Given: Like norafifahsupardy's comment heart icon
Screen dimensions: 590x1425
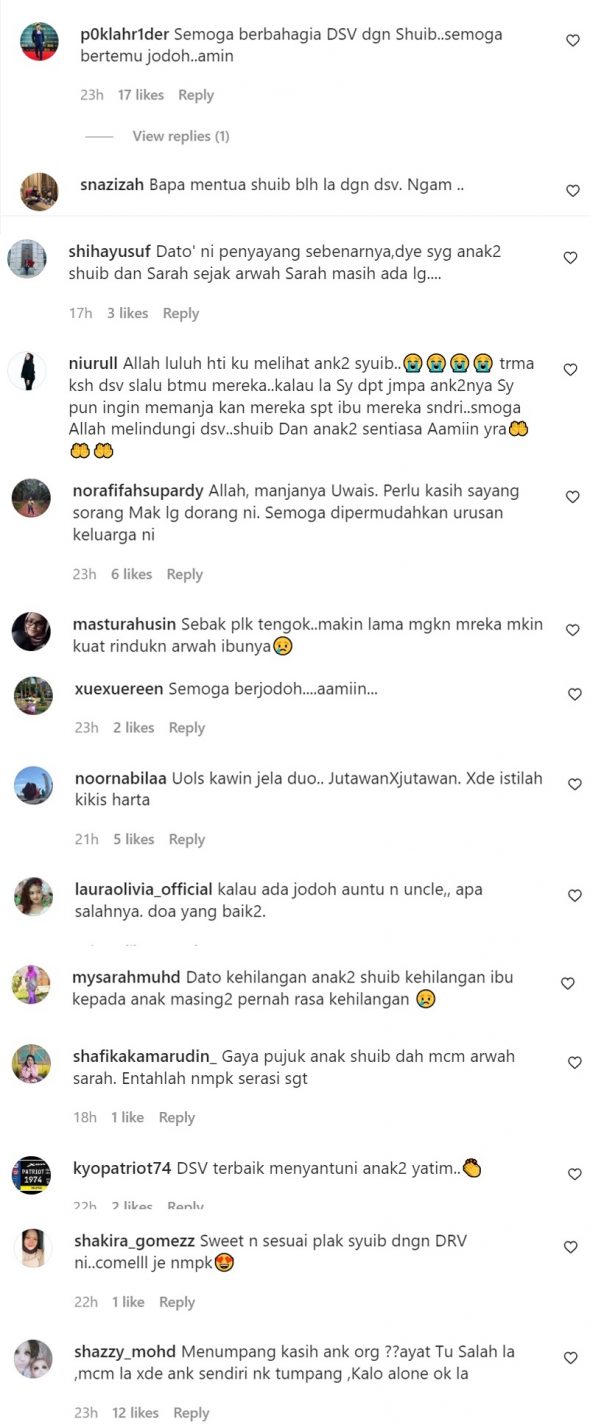Looking at the screenshot, I should [x=572, y=497].
